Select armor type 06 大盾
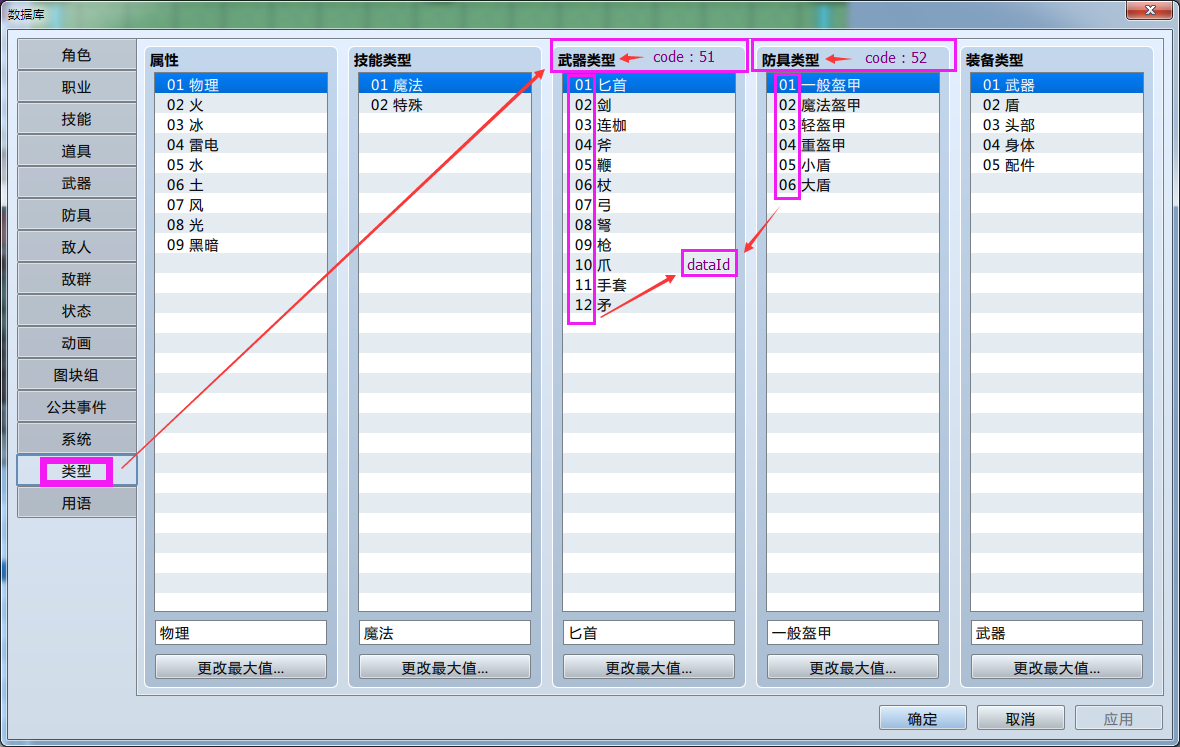This screenshot has height=747, width=1180. click(x=853, y=184)
